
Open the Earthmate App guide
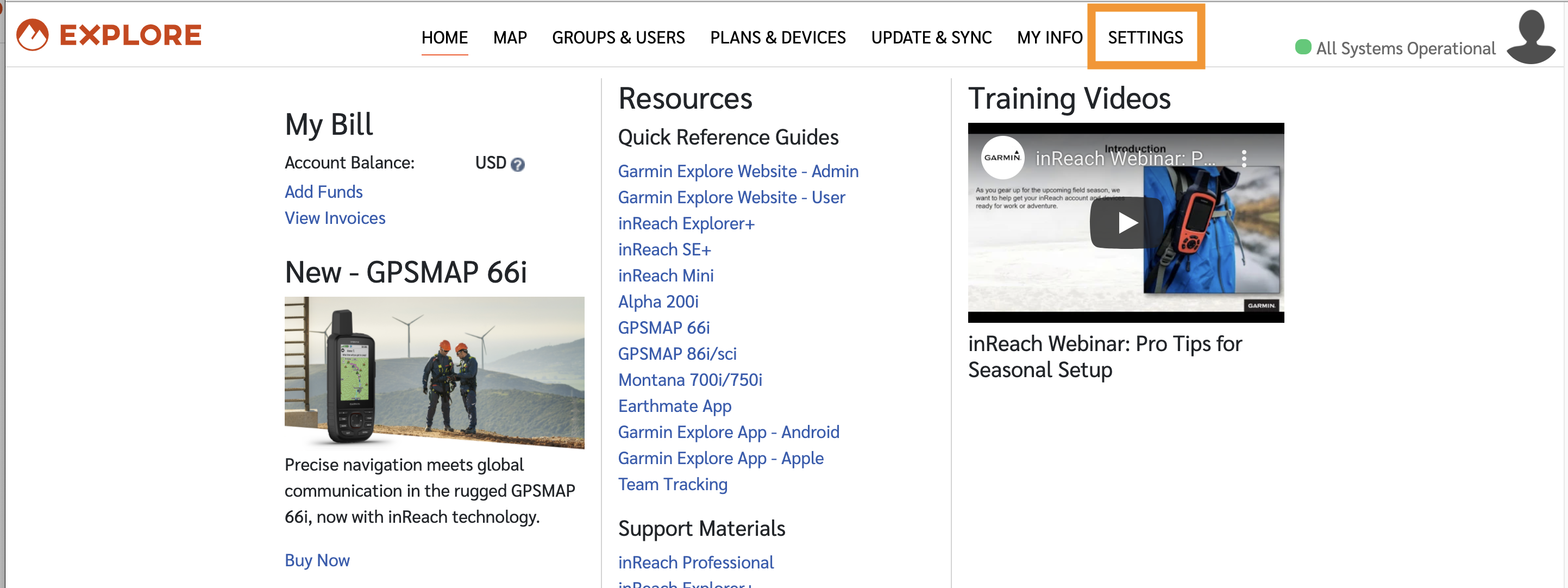[675, 406]
